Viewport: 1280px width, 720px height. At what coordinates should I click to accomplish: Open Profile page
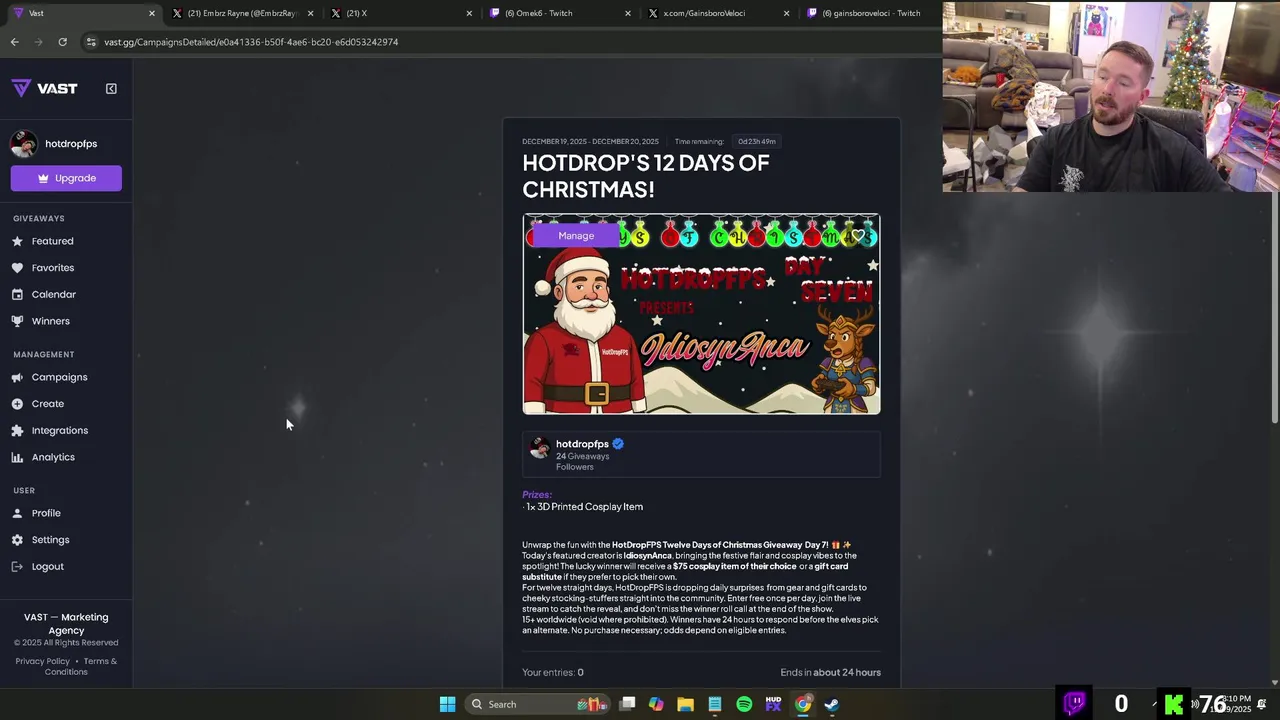(x=46, y=513)
